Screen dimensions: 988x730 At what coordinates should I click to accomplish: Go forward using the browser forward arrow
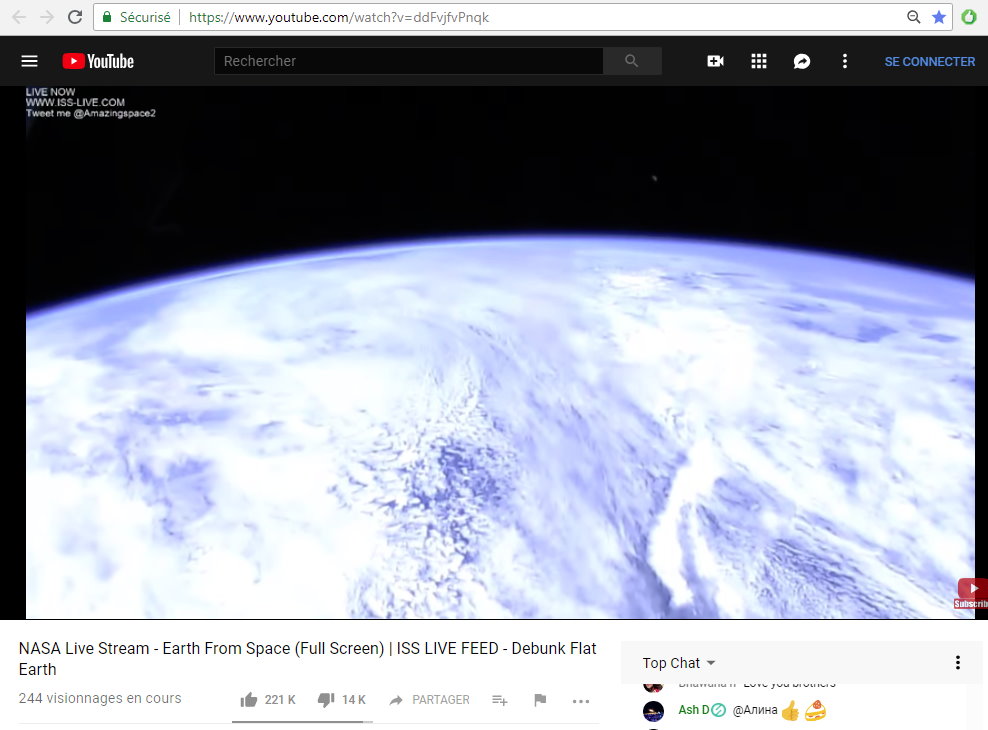point(47,17)
